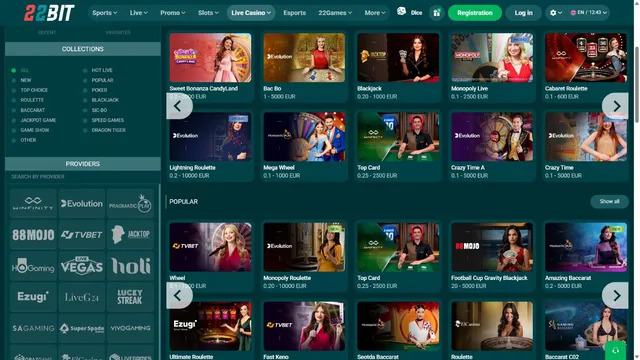
Task: Switch to the Recent tab
Action: tap(47, 32)
